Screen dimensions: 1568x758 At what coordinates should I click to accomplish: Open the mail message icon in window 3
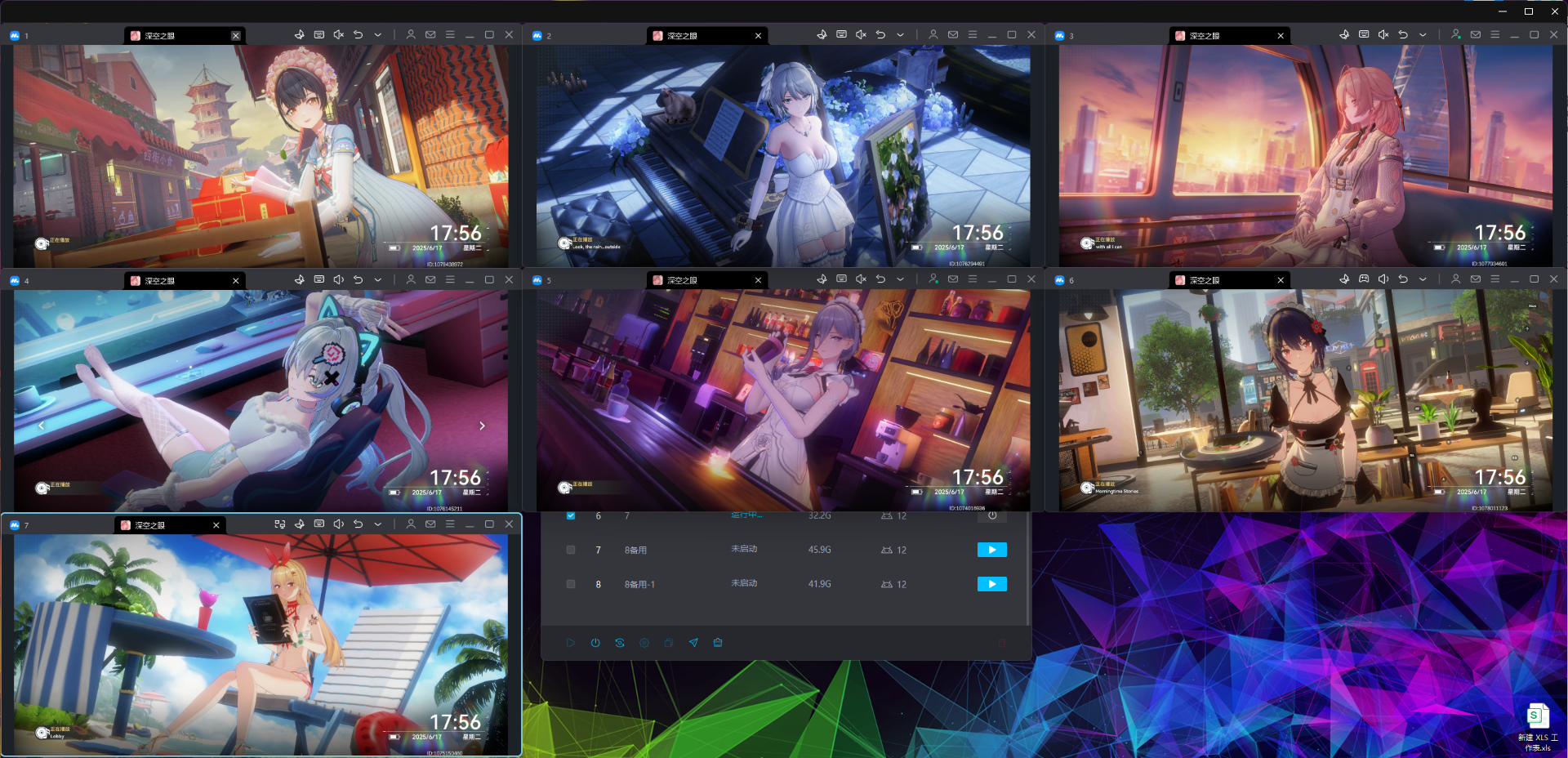[x=1476, y=35]
